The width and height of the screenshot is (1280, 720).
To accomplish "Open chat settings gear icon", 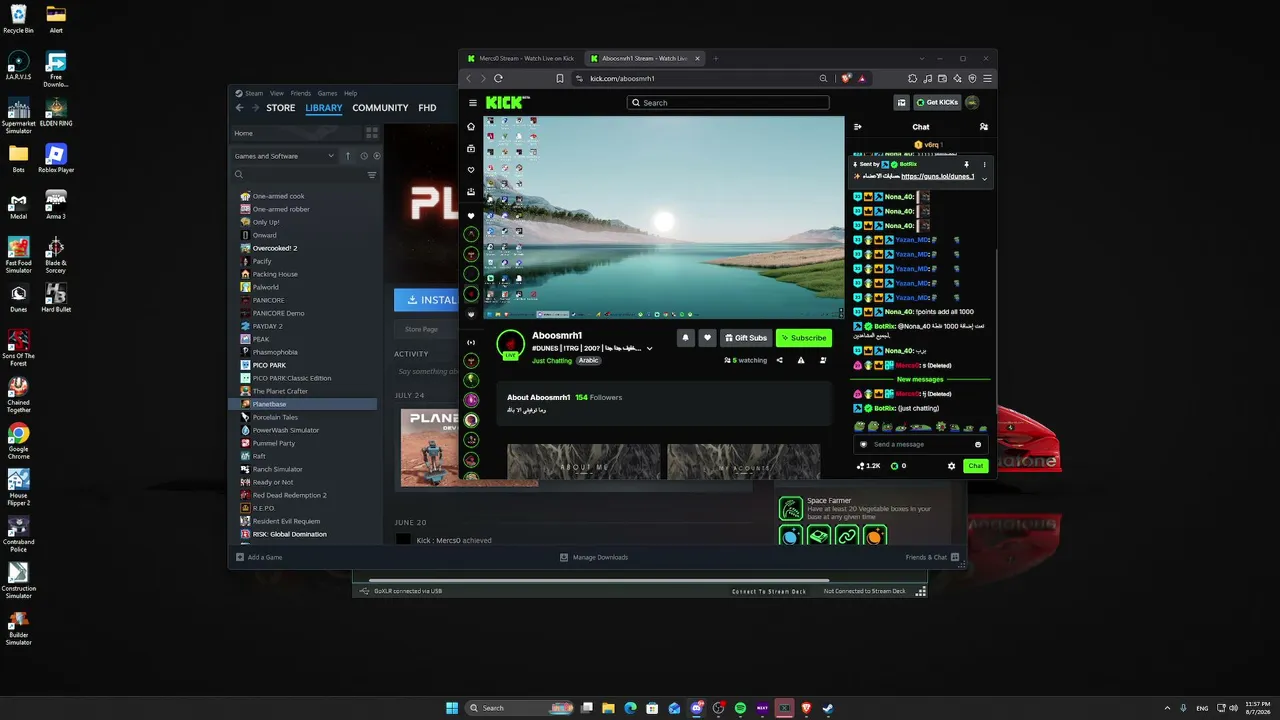I will point(951,466).
